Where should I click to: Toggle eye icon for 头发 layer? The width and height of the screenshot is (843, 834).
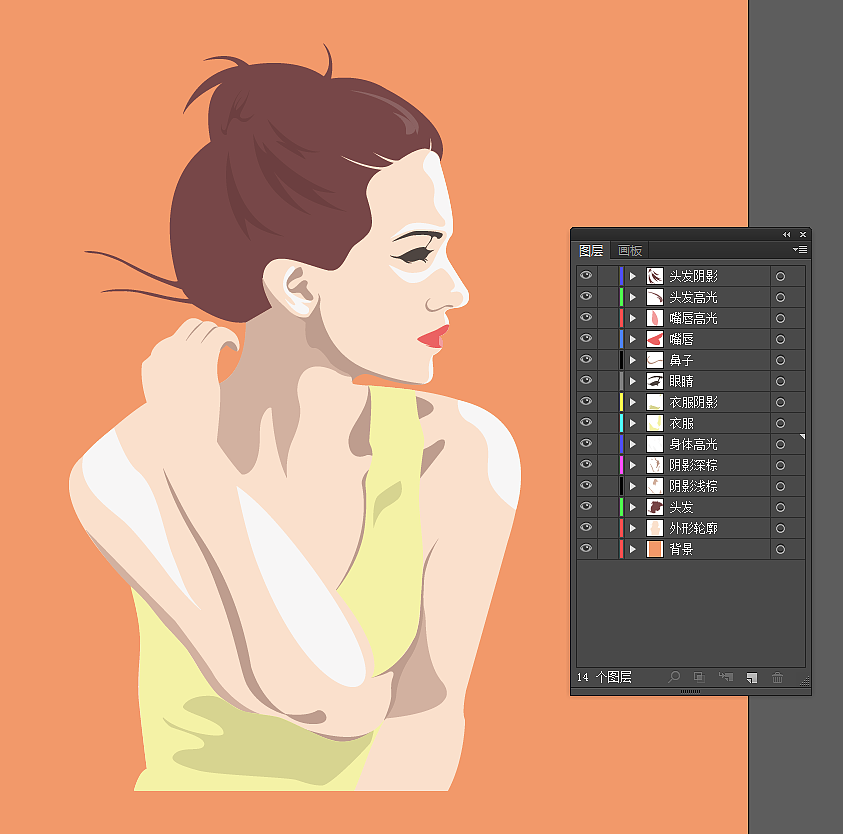(x=586, y=506)
